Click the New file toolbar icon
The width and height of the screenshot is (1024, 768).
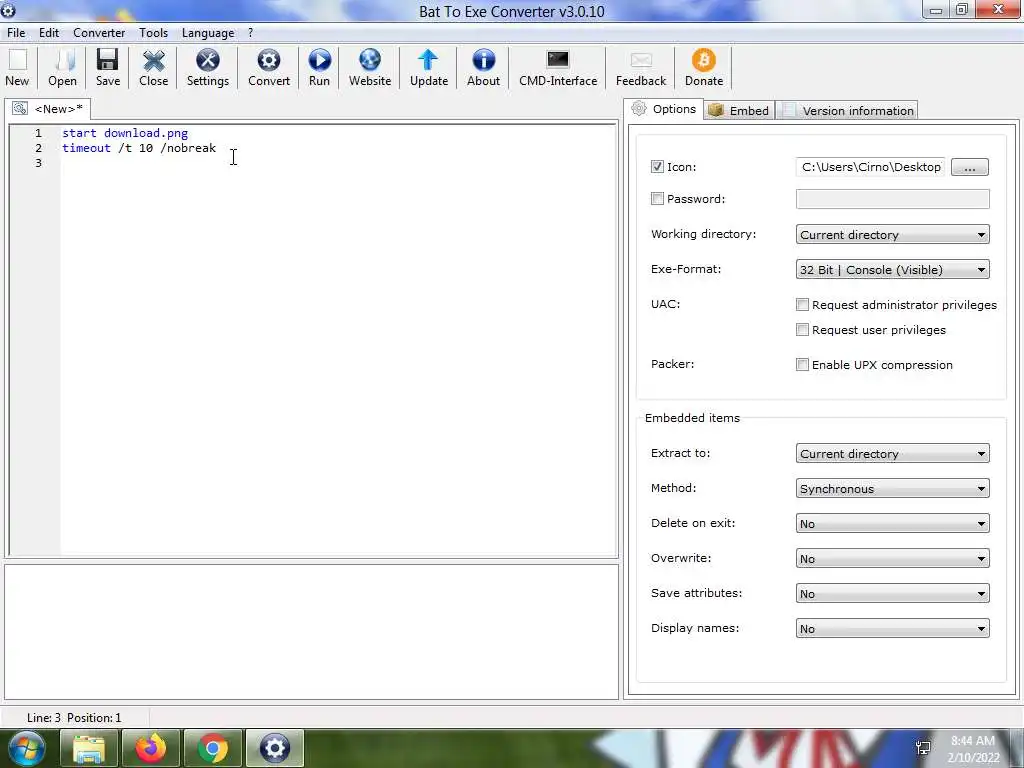point(18,61)
